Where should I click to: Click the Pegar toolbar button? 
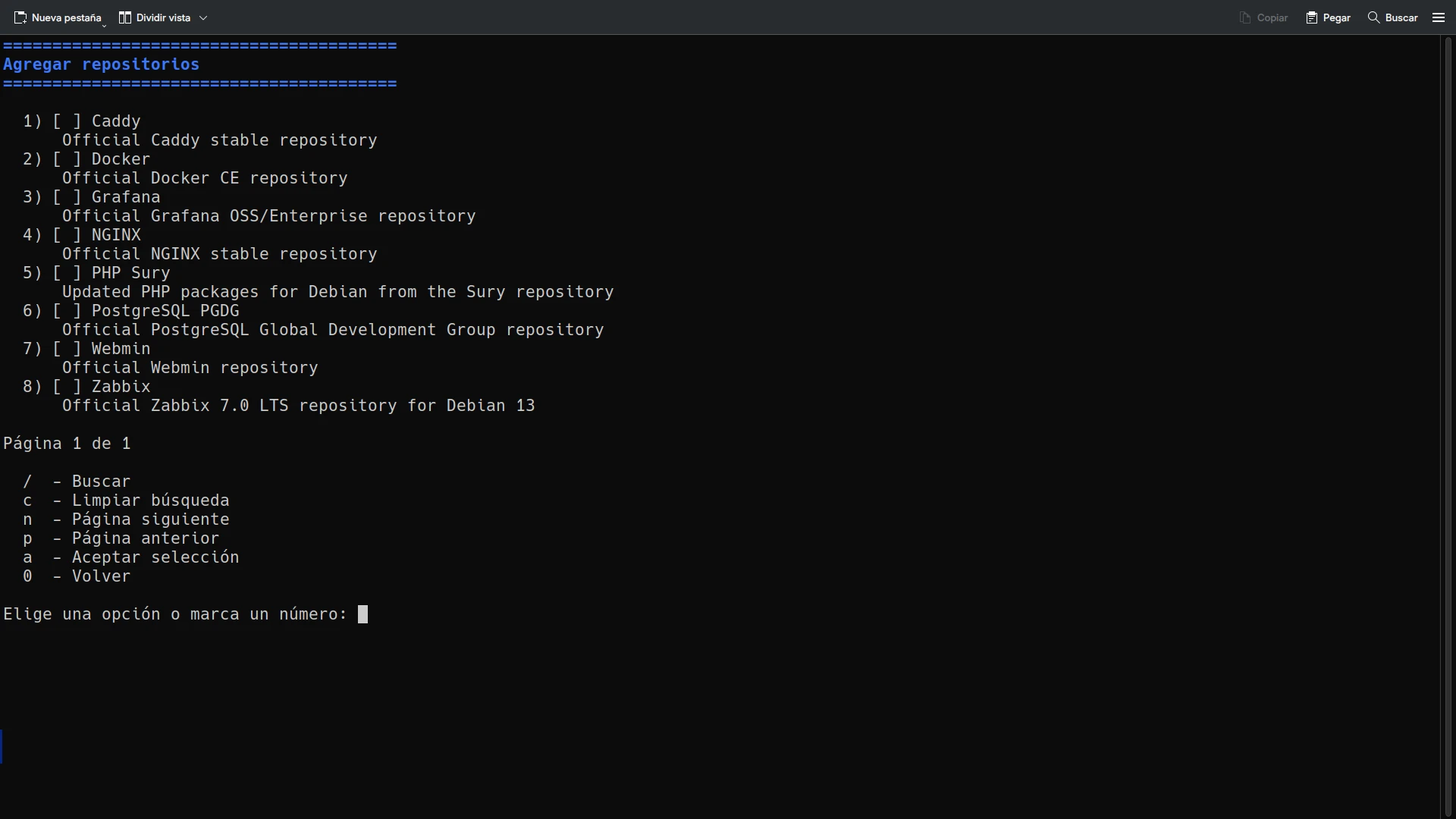(1328, 17)
